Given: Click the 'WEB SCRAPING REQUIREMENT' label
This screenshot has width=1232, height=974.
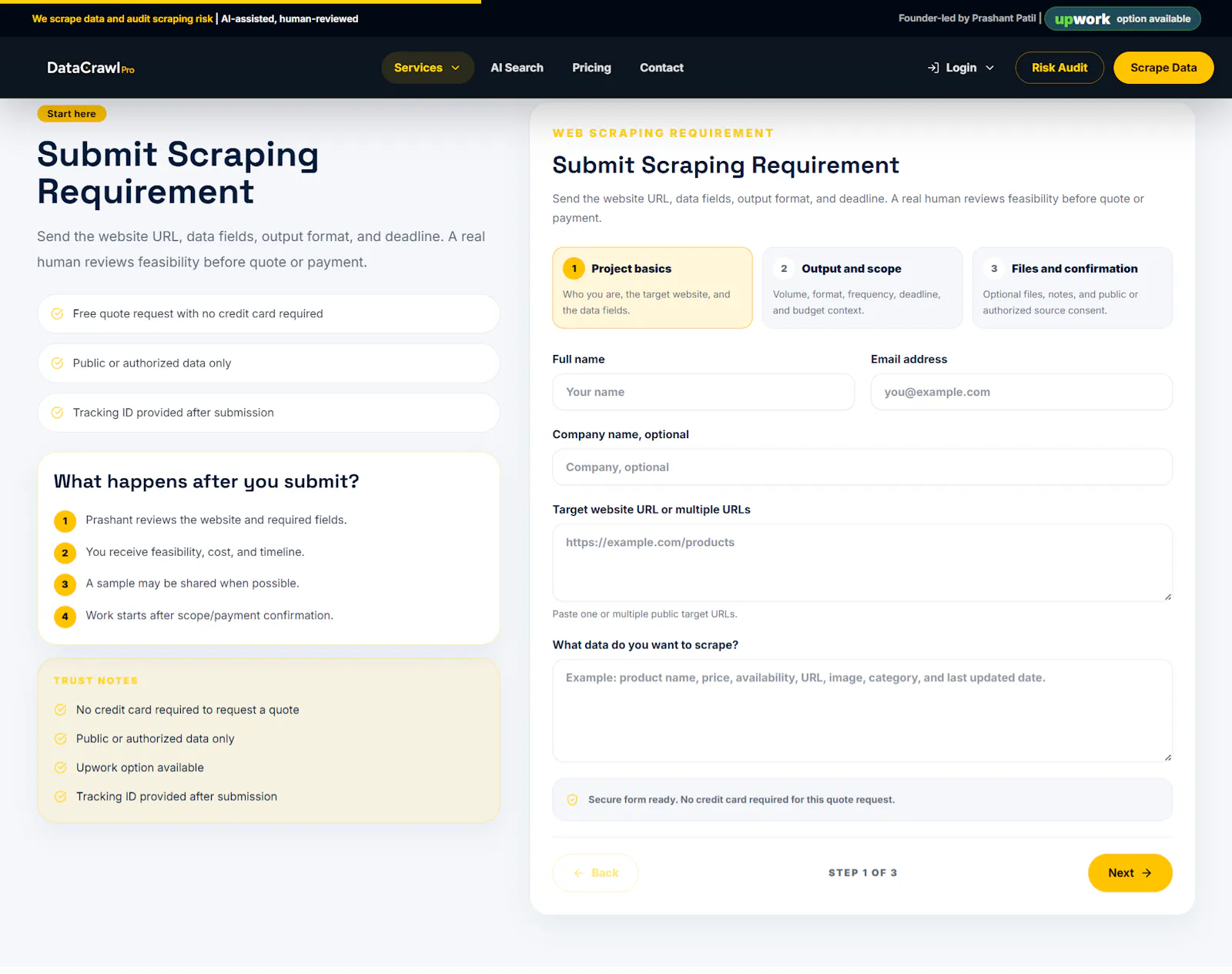Looking at the screenshot, I should tap(663, 133).
